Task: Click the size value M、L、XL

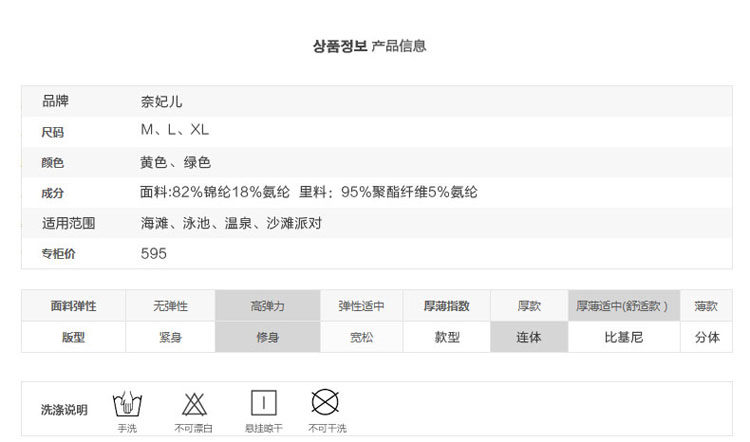Action: (x=175, y=130)
